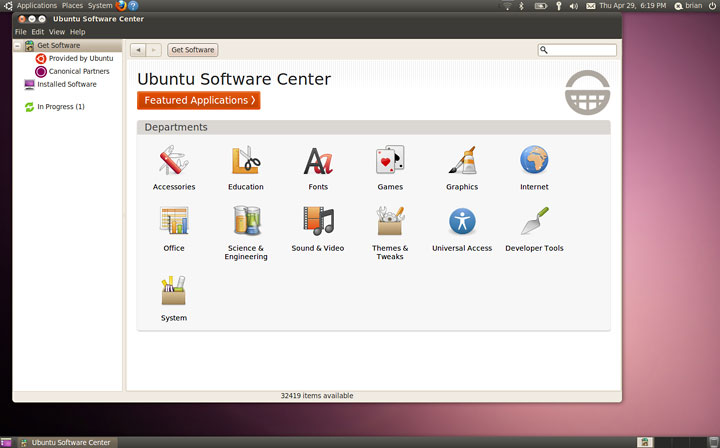Click the Departments section header
Viewport: 720px width, 448px height.
(x=373, y=127)
